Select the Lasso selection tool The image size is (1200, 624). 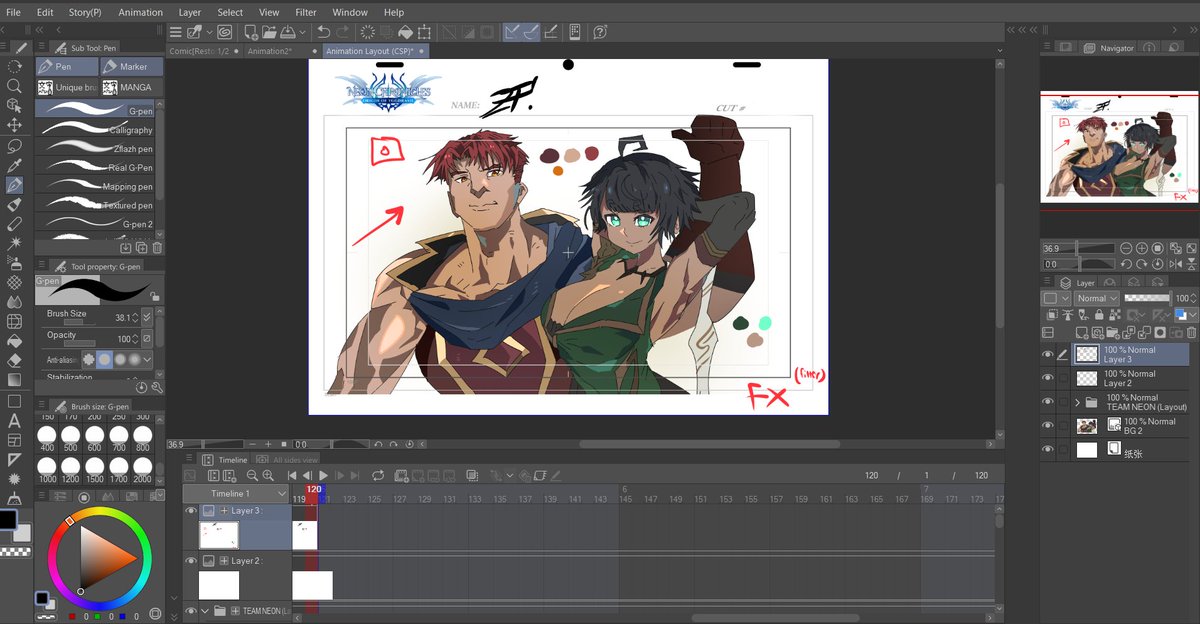(14, 145)
